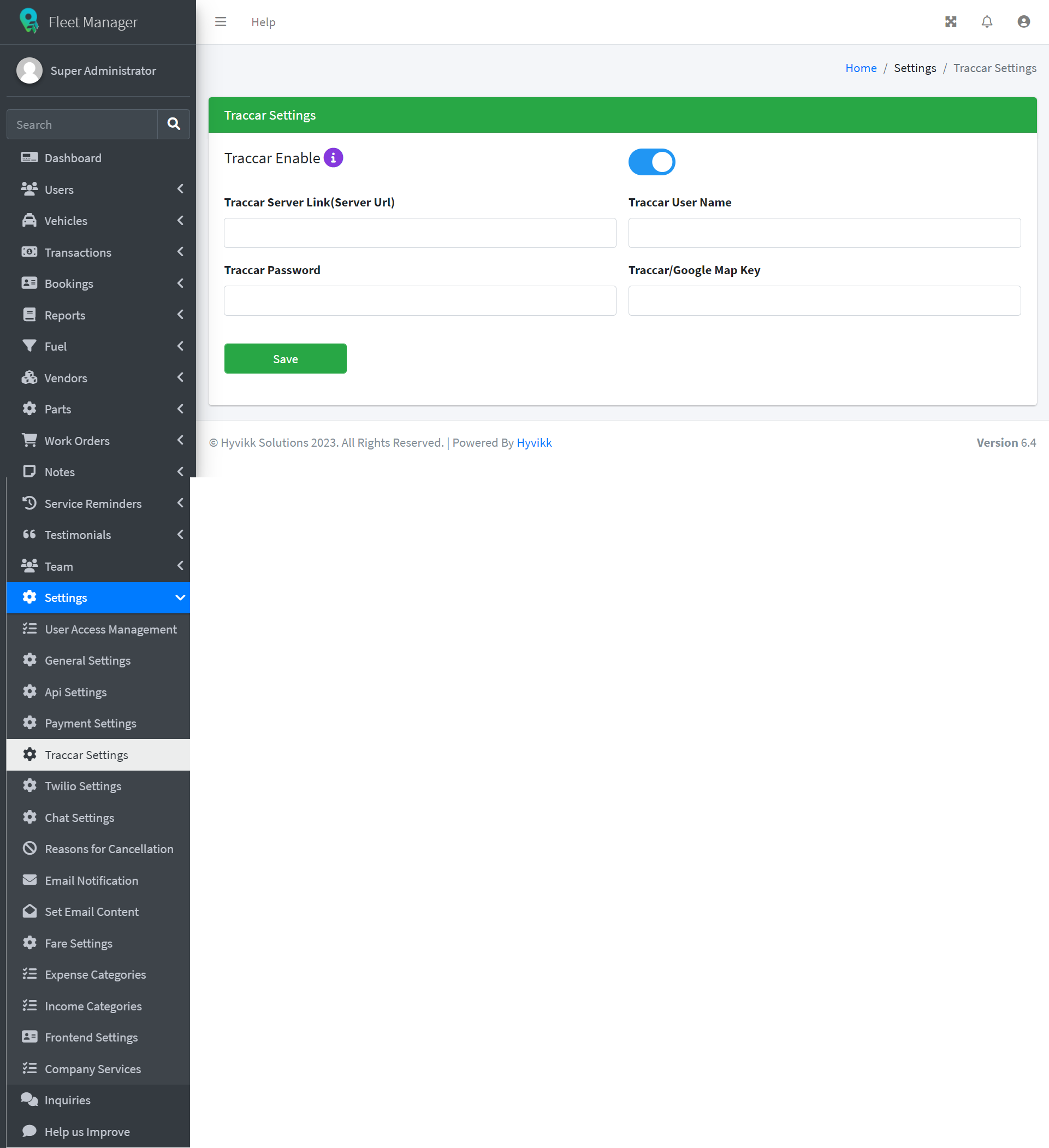Viewport: 1049px width, 1148px height.
Task: Open Twilio Settings submenu item
Action: (x=98, y=786)
